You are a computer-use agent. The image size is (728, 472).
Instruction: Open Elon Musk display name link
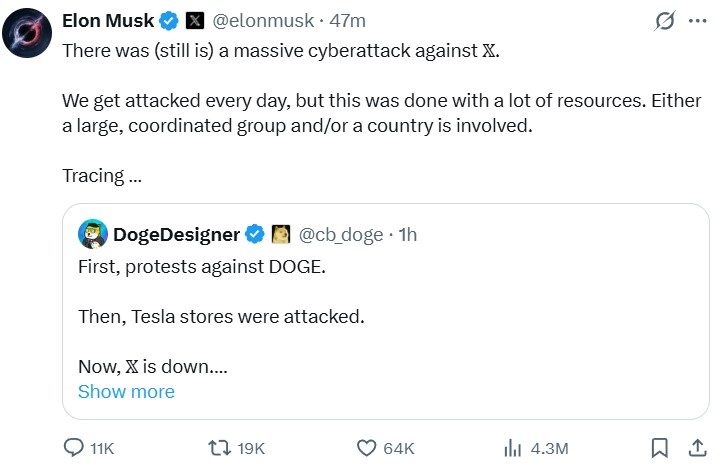107,21
